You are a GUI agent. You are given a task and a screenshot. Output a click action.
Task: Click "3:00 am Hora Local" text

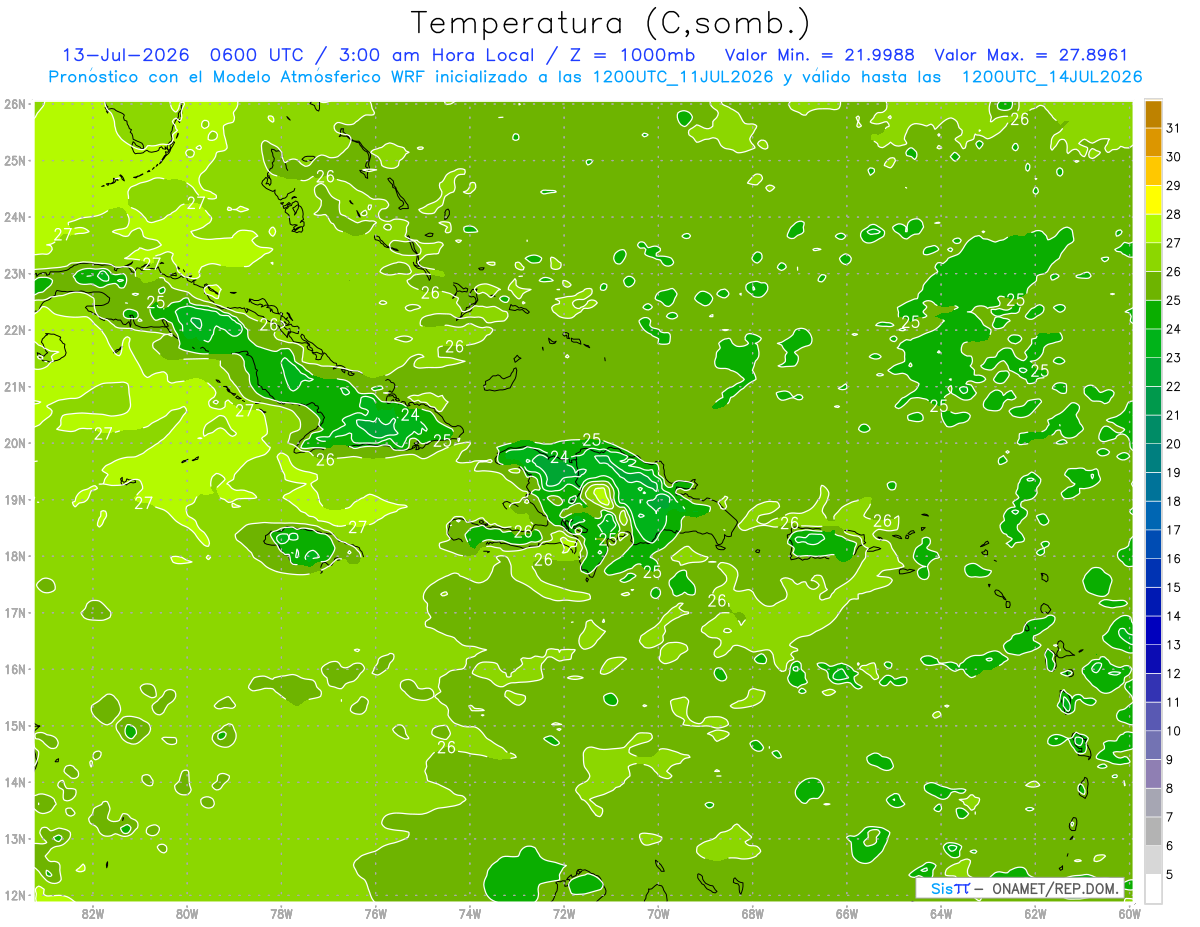pos(439,55)
